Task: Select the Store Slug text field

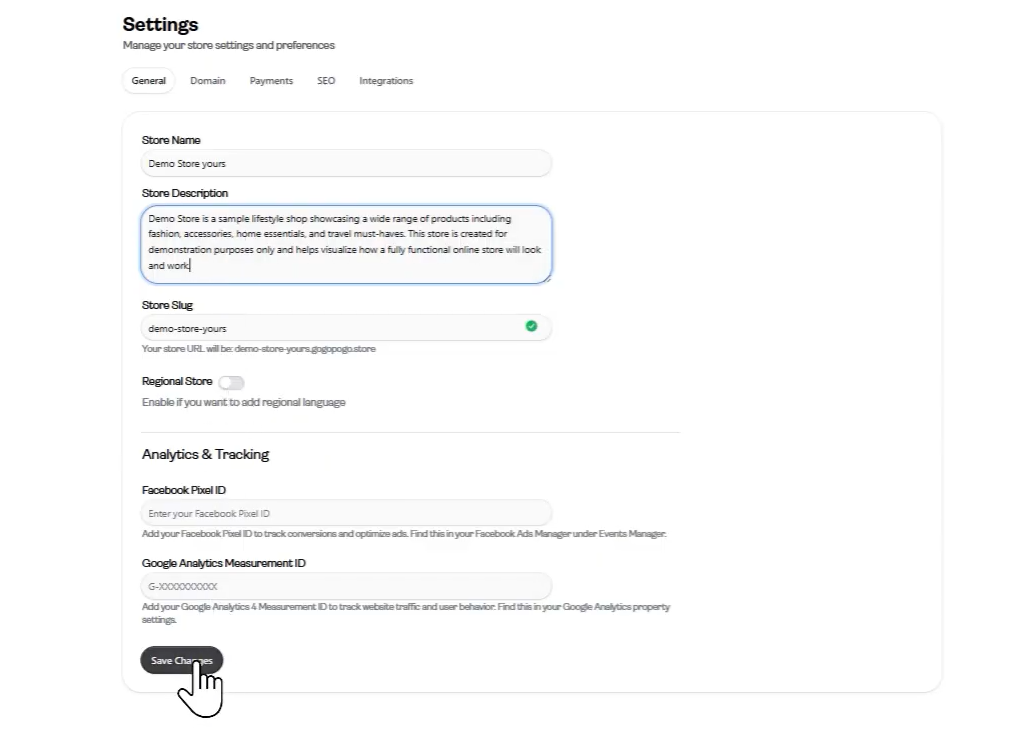Action: [x=346, y=328]
